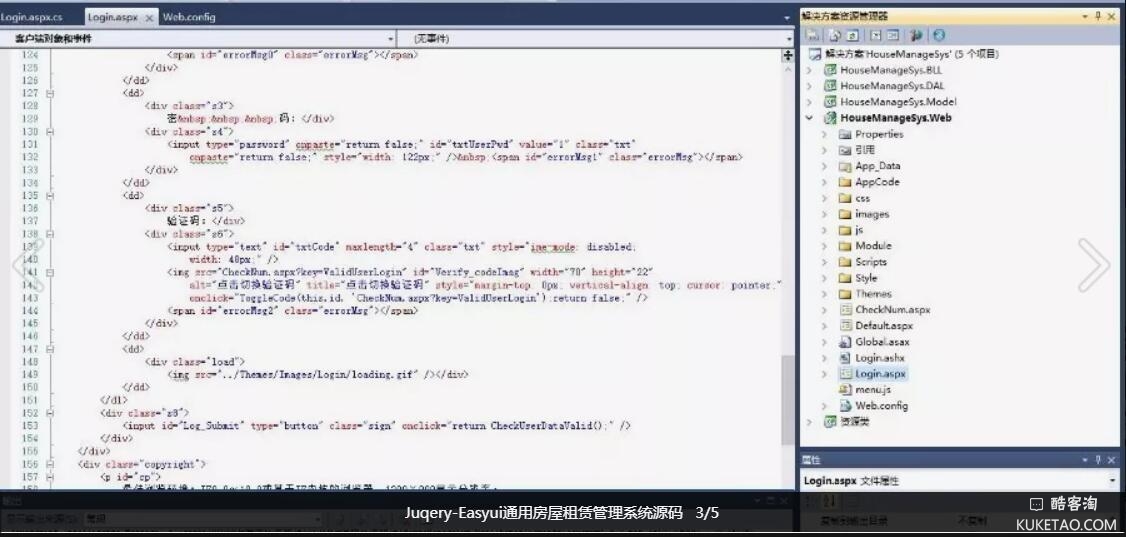Collapse the code outline at line 130
The image size is (1126, 537).
(50, 132)
